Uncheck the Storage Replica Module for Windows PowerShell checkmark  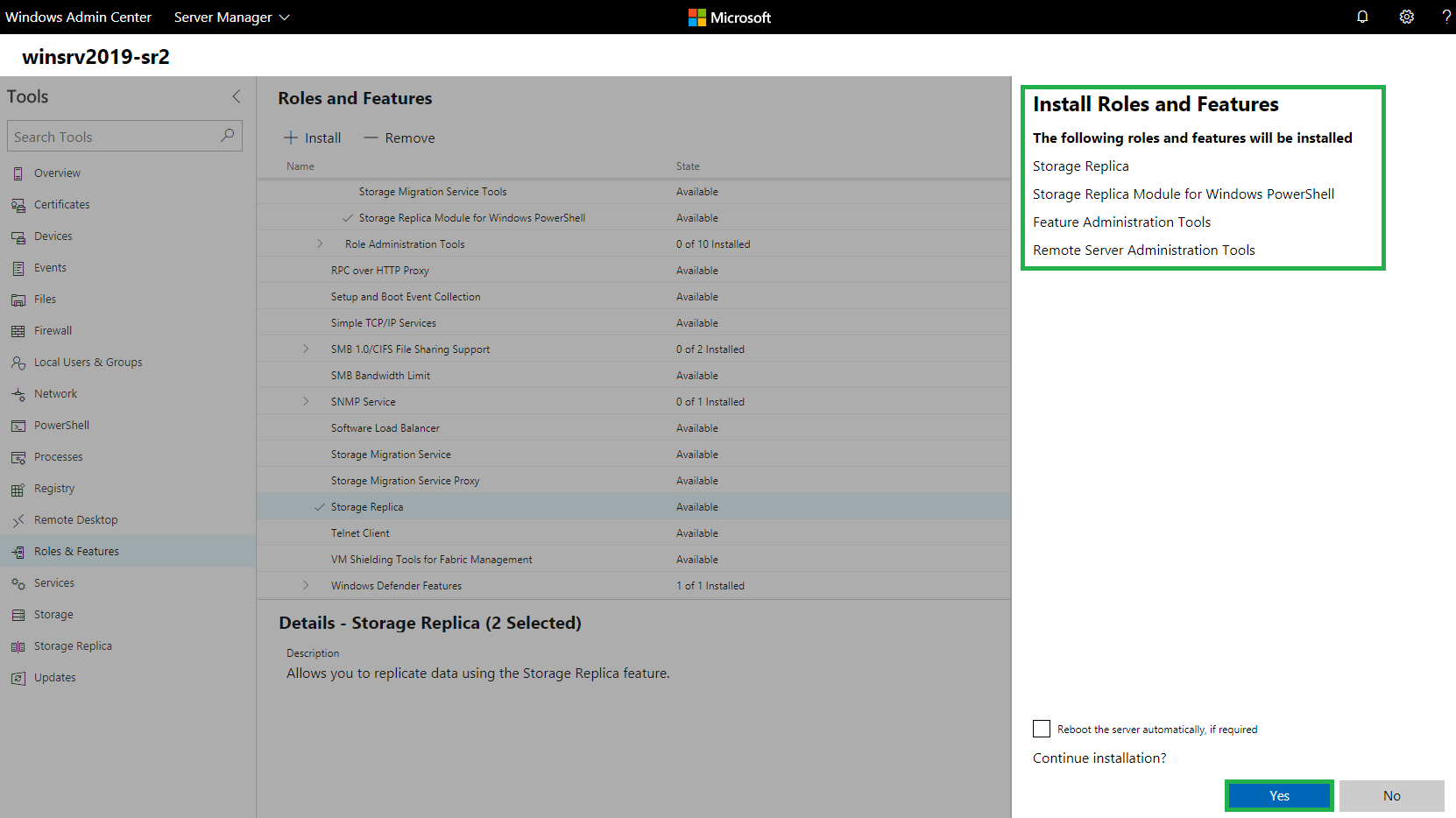(x=348, y=218)
